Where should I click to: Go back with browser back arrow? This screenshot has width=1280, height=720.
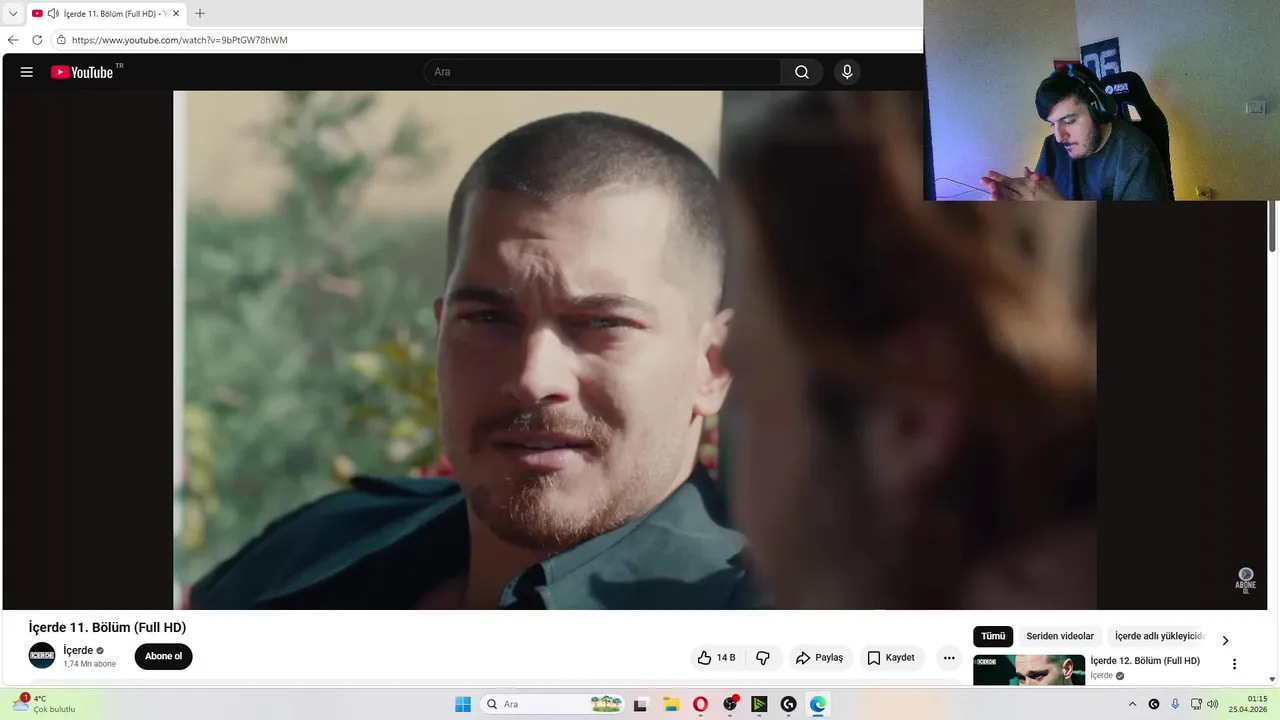[13, 40]
